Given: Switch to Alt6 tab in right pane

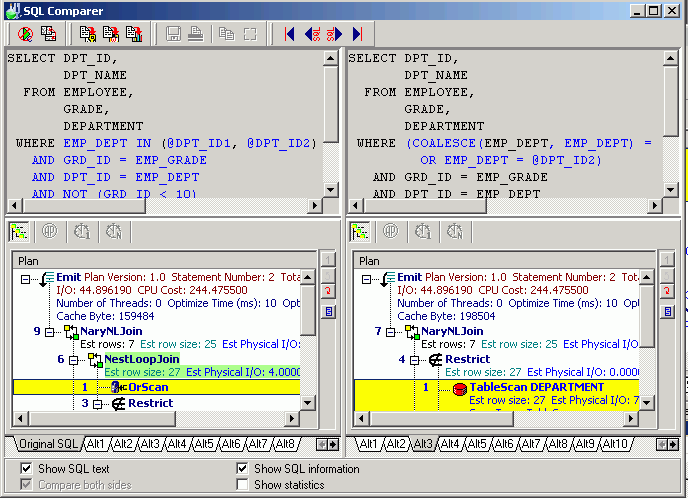Looking at the screenshot, I should coord(504,444).
